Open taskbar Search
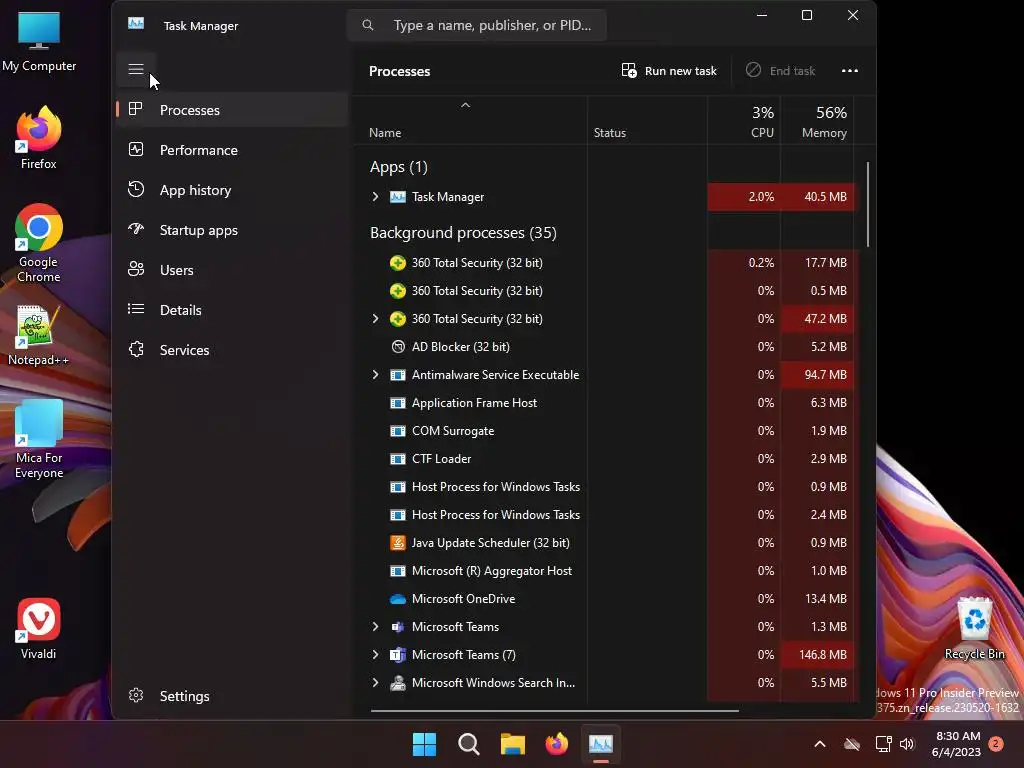1024x768 pixels. pyautogui.click(x=468, y=744)
